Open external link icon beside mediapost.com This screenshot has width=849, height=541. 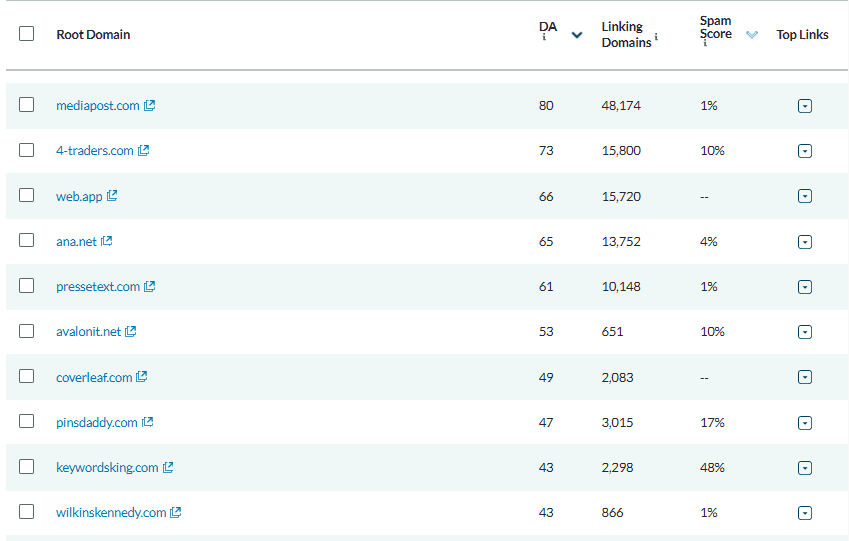(150, 105)
